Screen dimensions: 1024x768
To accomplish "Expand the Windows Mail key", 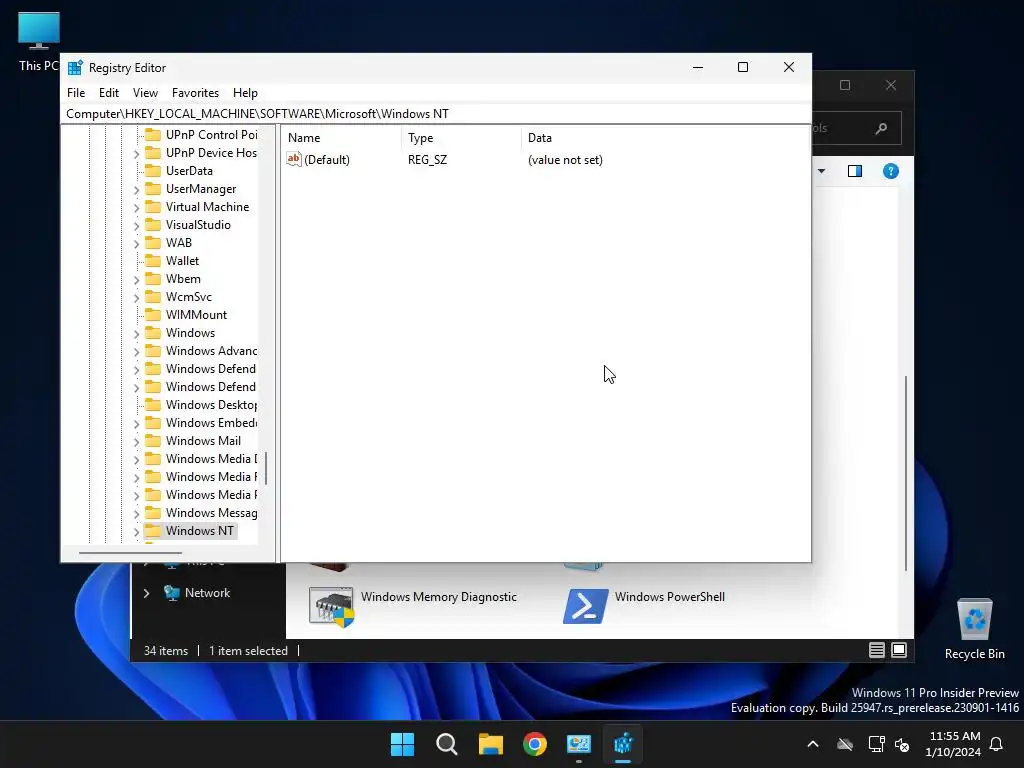I will (x=136, y=441).
